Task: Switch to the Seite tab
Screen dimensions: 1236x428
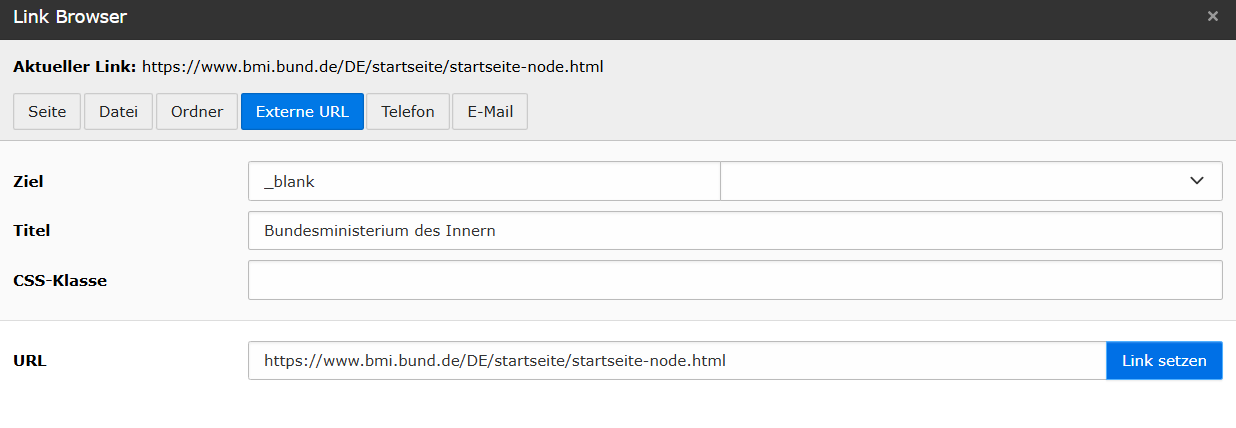Action: pos(47,112)
